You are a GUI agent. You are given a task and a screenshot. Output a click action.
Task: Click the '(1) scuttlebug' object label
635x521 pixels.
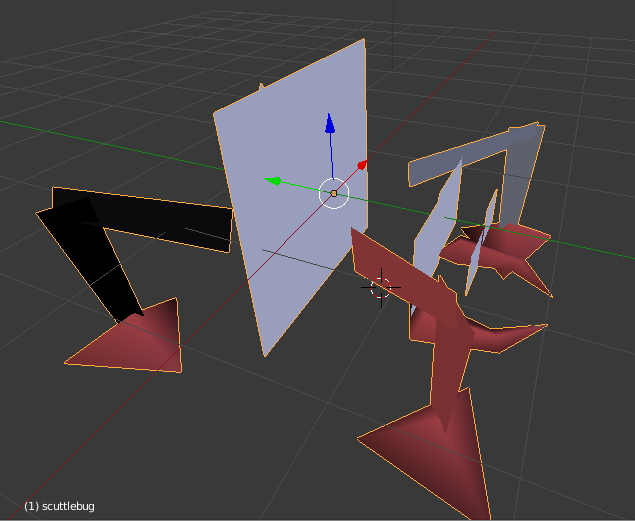click(x=60, y=506)
